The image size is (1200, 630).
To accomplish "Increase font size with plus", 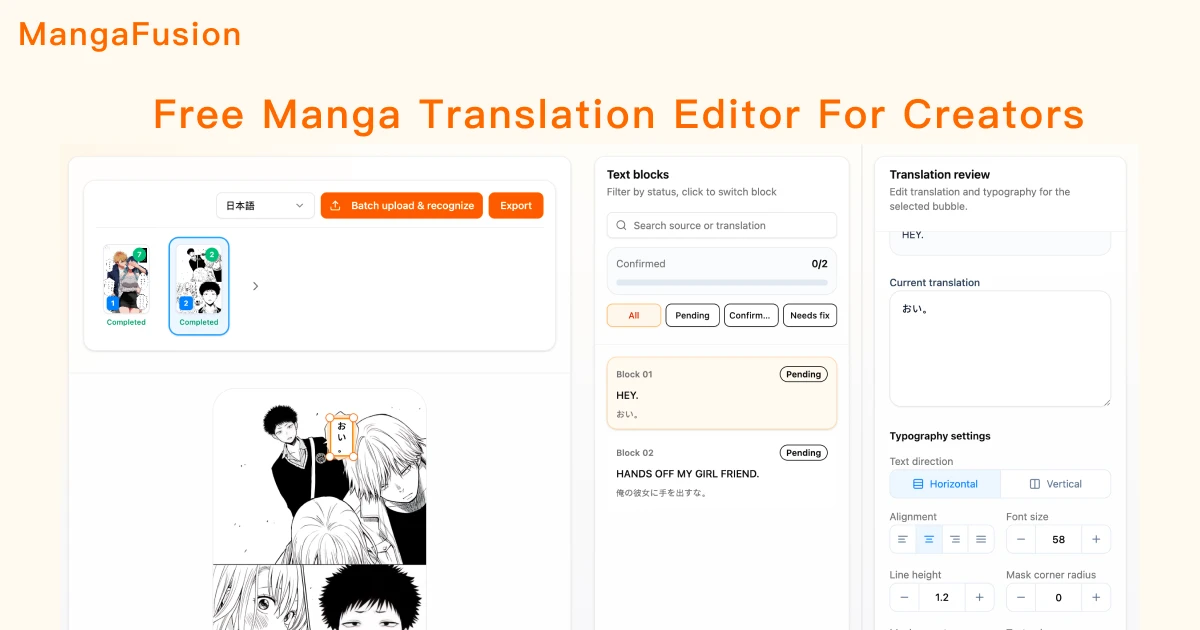I will [x=1096, y=539].
